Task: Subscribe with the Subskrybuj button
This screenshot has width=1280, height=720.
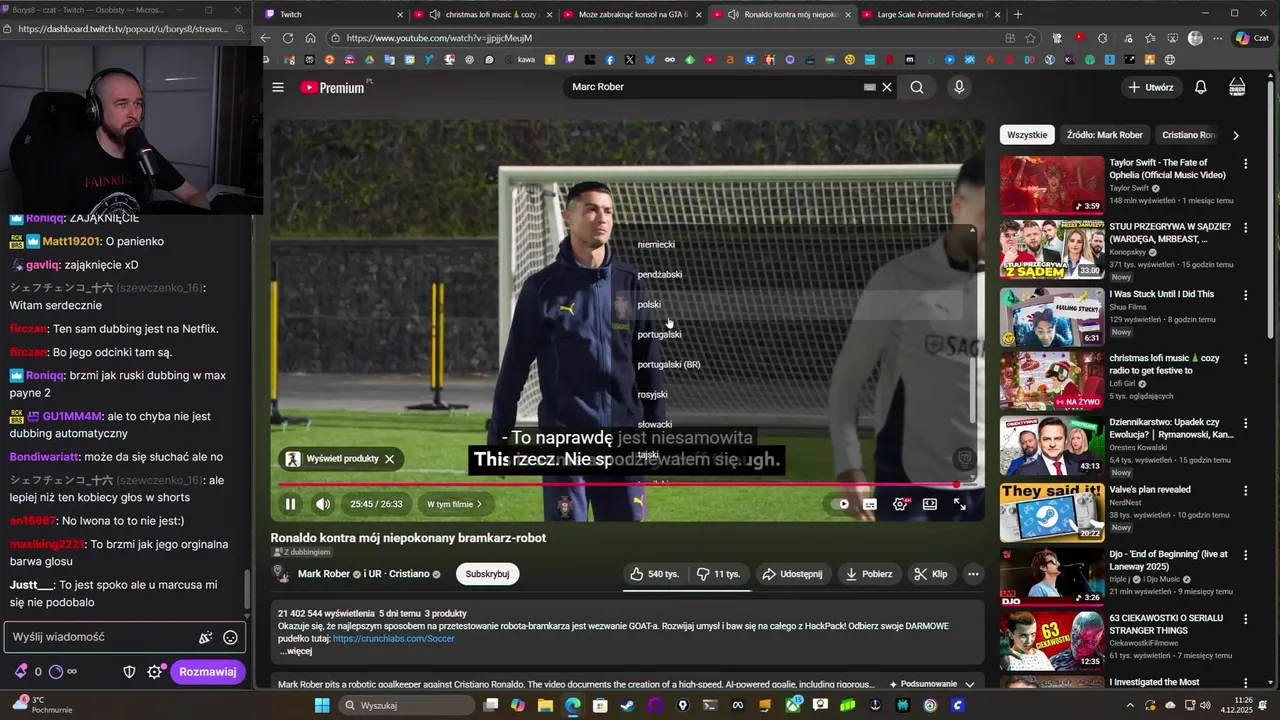Action: click(488, 574)
